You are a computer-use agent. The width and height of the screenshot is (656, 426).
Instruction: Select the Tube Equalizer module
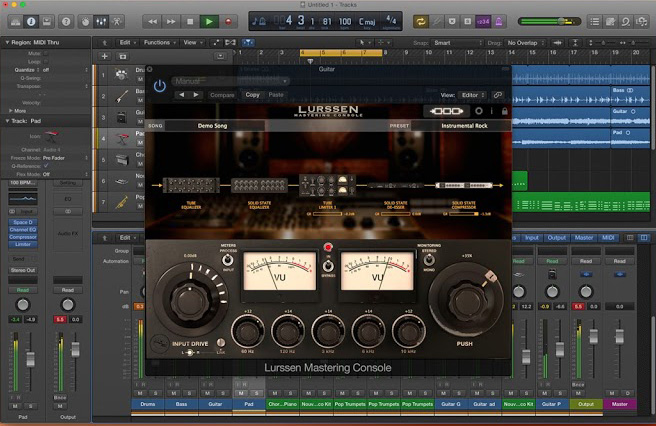[x=191, y=185]
